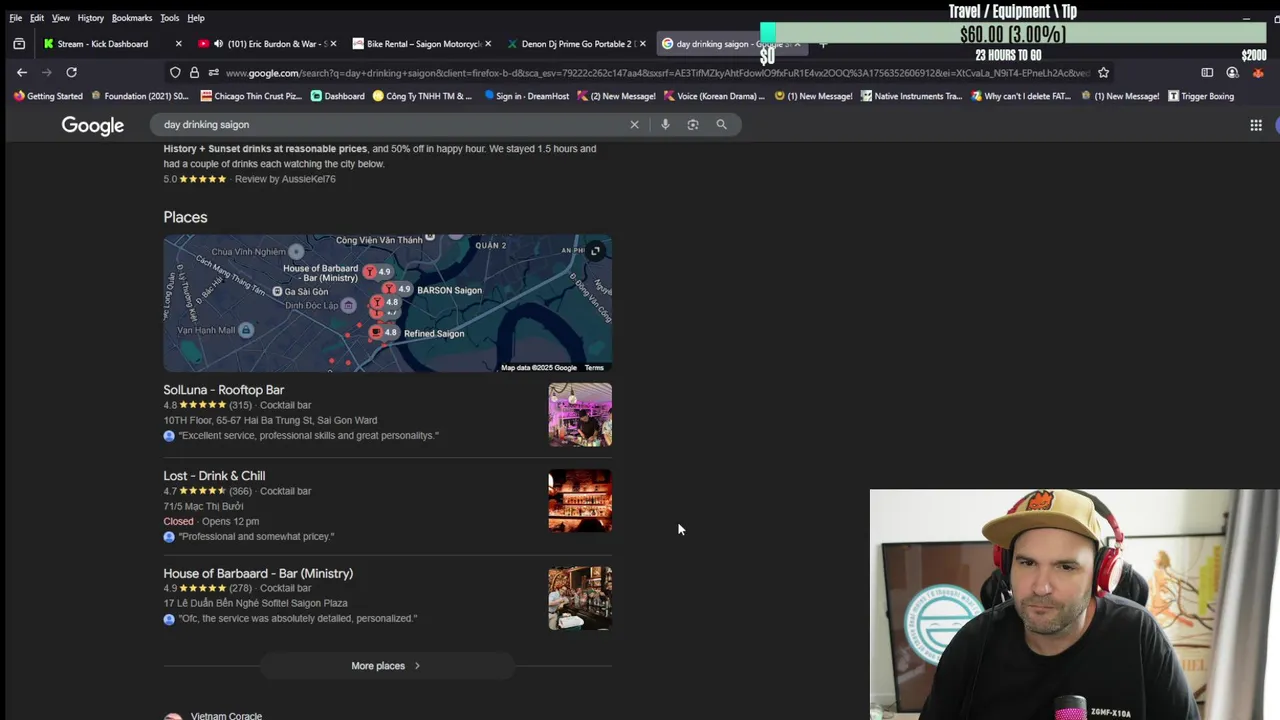Switch to Denon Dj Prime Go tab
This screenshot has height=720, width=1280.
(x=576, y=44)
